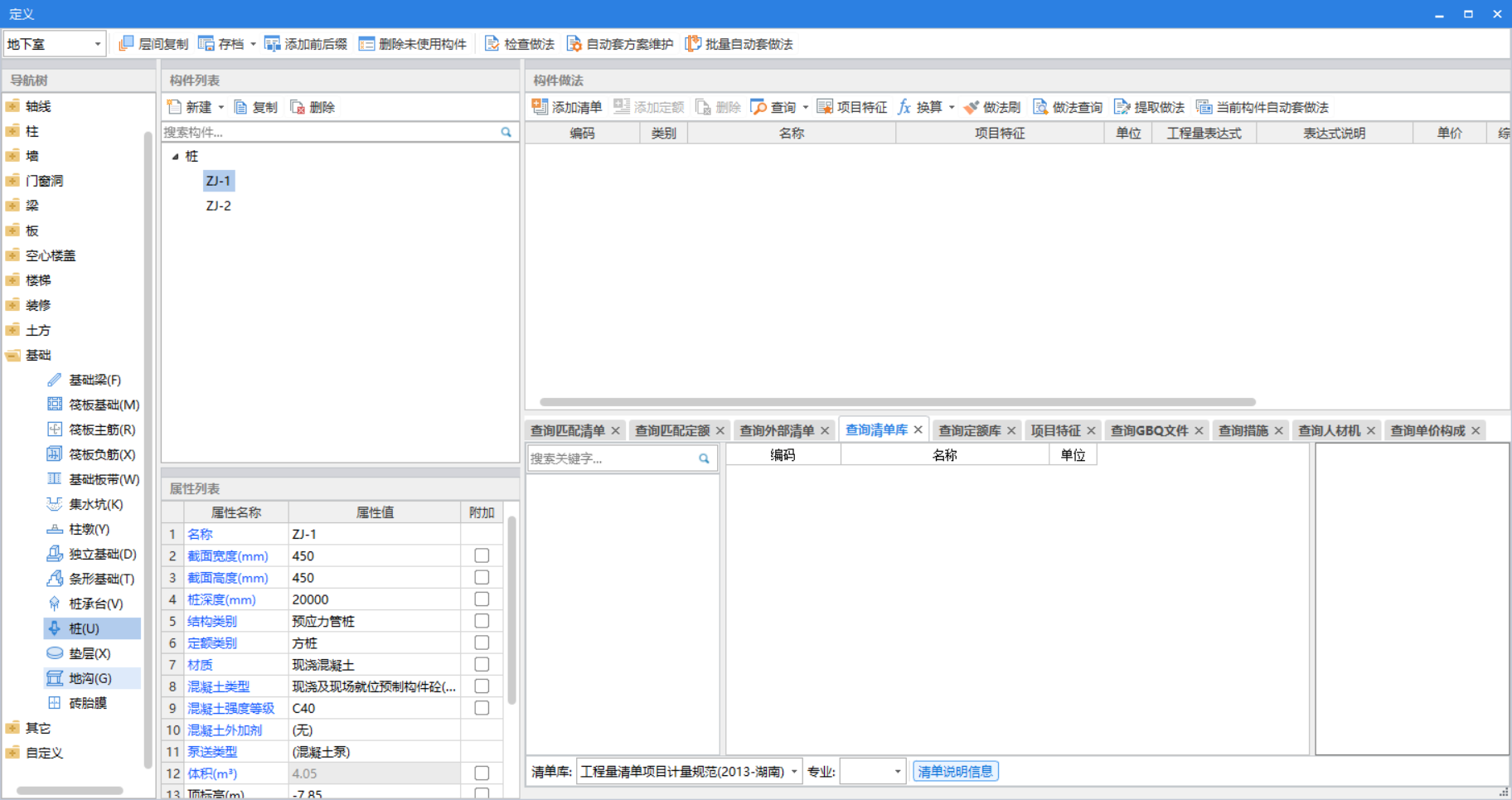Click 搜索关键字 input field
Image resolution: width=1512 pixels, height=800 pixels.
612,458
